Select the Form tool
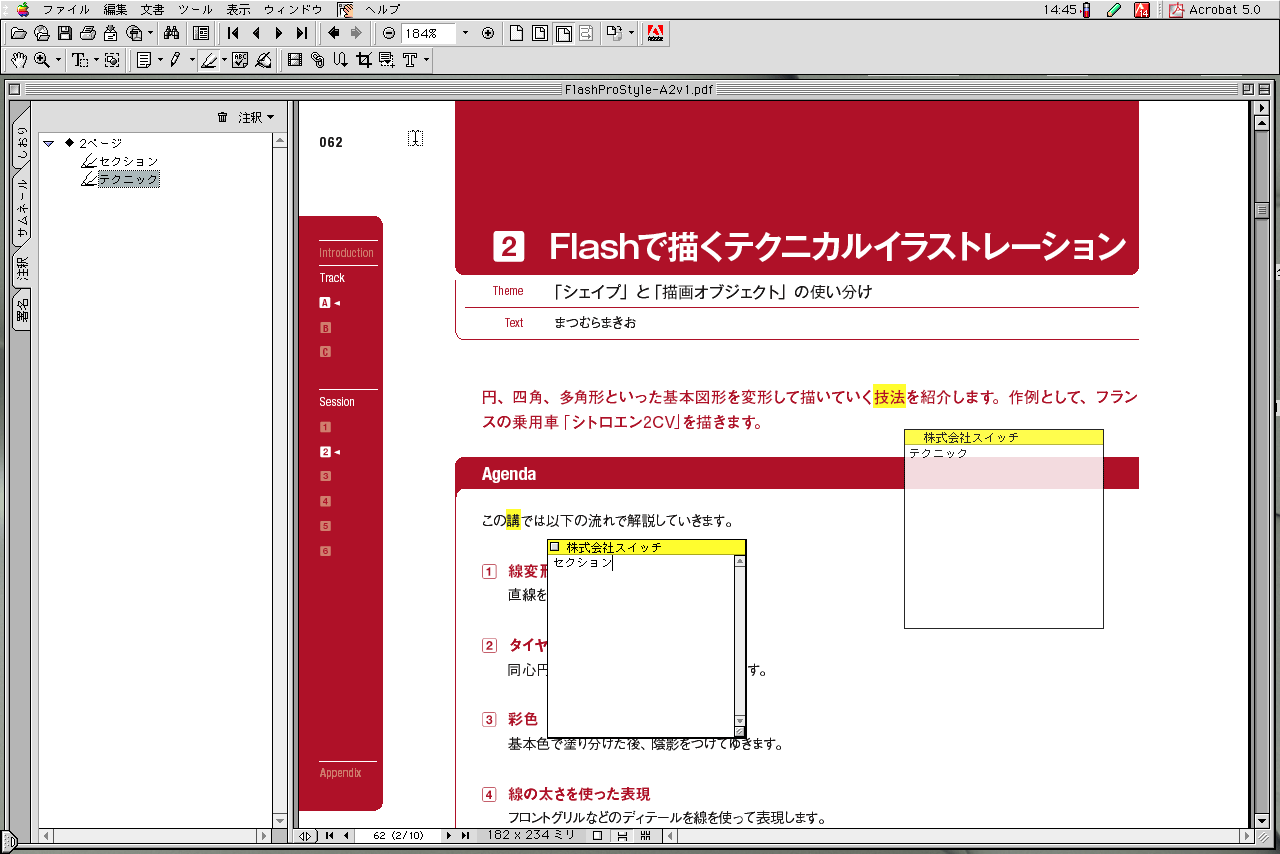The image size is (1280, 854). point(387,60)
